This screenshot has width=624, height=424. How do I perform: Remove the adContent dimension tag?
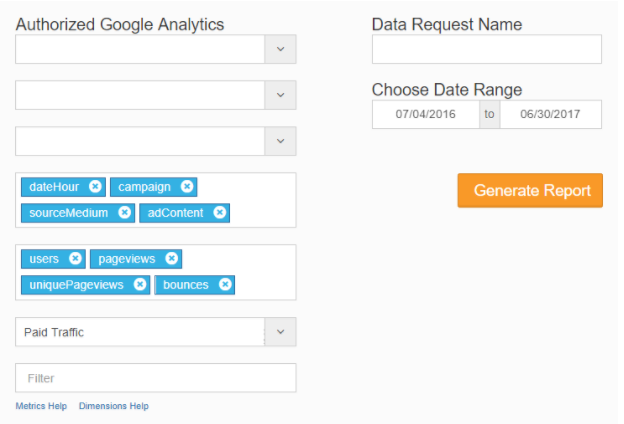click(220, 213)
